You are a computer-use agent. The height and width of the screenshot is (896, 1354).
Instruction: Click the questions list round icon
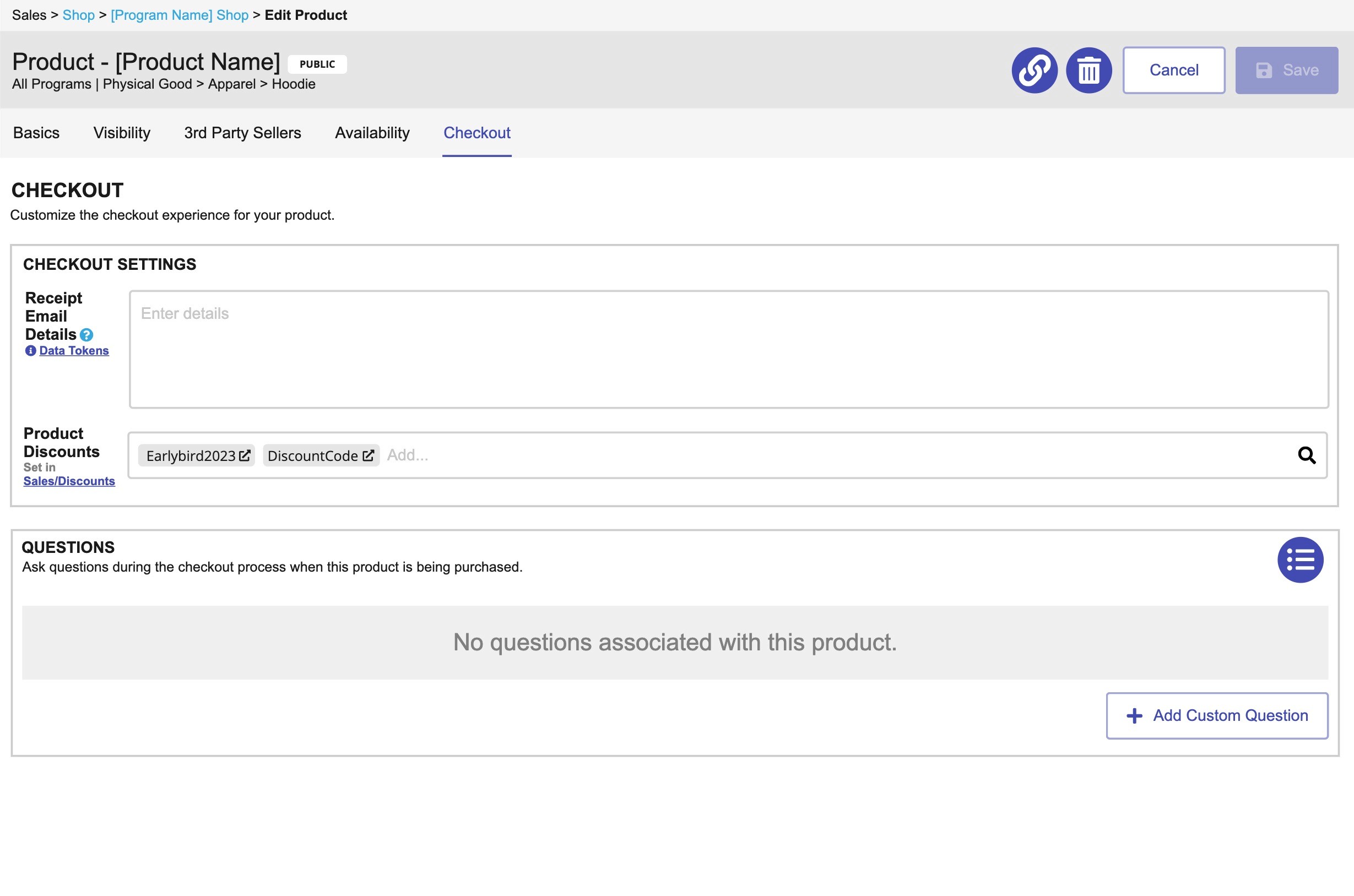click(x=1299, y=560)
